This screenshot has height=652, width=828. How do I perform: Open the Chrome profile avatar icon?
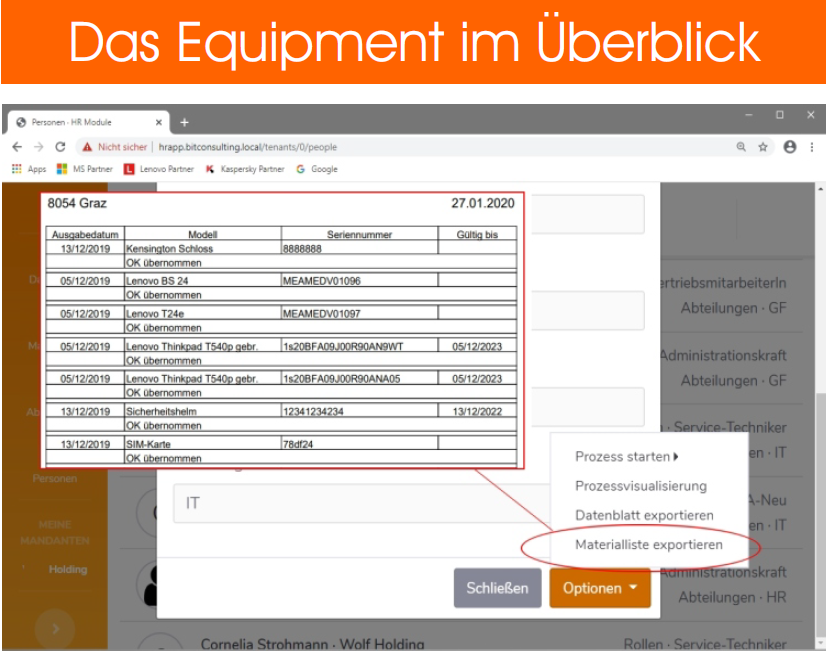(789, 147)
